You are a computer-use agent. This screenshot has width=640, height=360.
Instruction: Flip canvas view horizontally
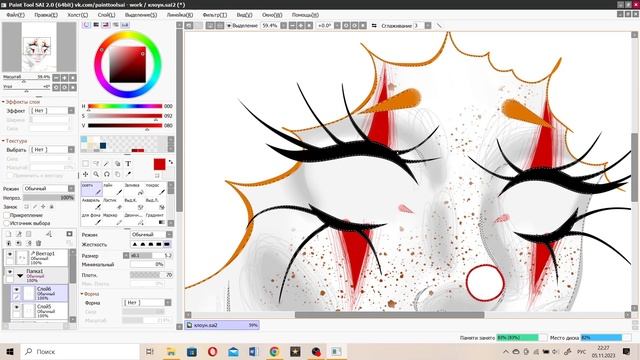374,25
